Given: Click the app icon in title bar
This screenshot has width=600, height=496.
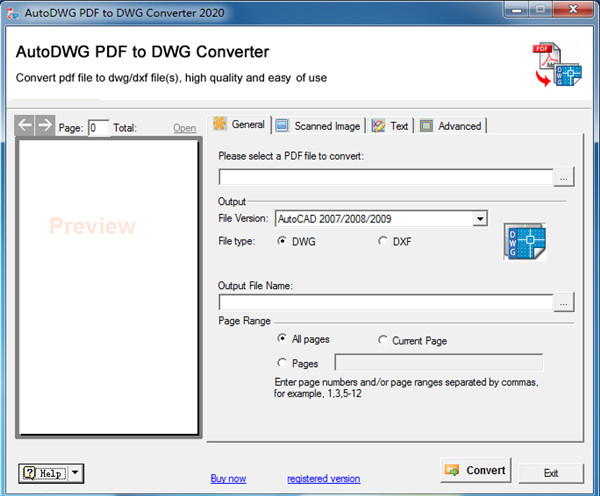Looking at the screenshot, I should coord(13,13).
